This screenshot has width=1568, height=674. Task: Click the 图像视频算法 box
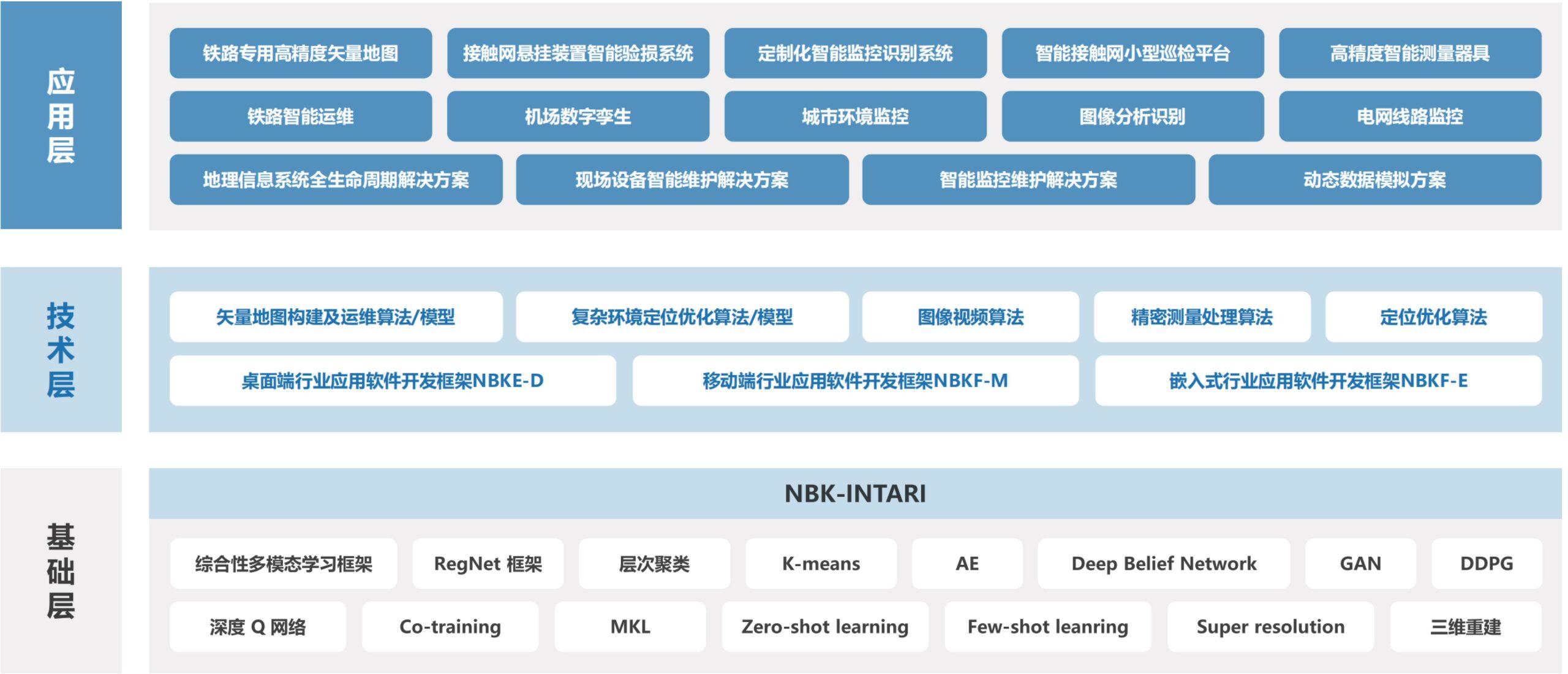click(970, 317)
